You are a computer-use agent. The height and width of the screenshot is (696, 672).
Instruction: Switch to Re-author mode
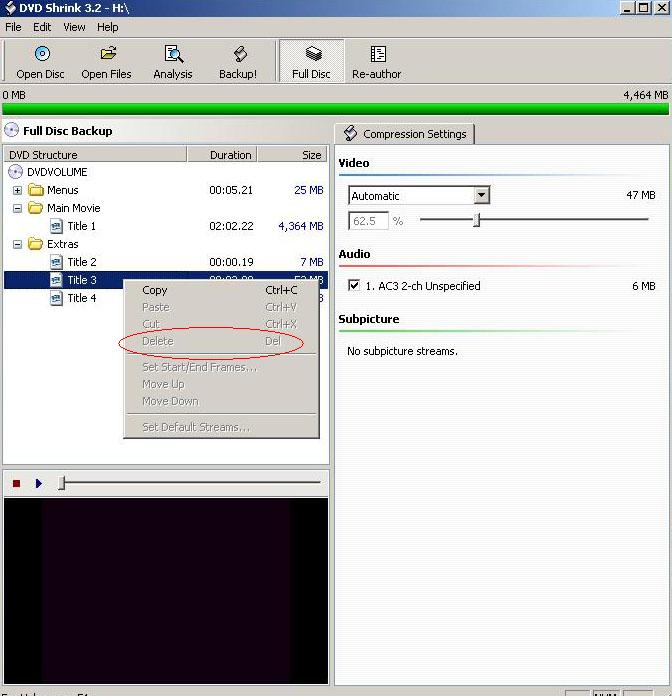coord(376,62)
